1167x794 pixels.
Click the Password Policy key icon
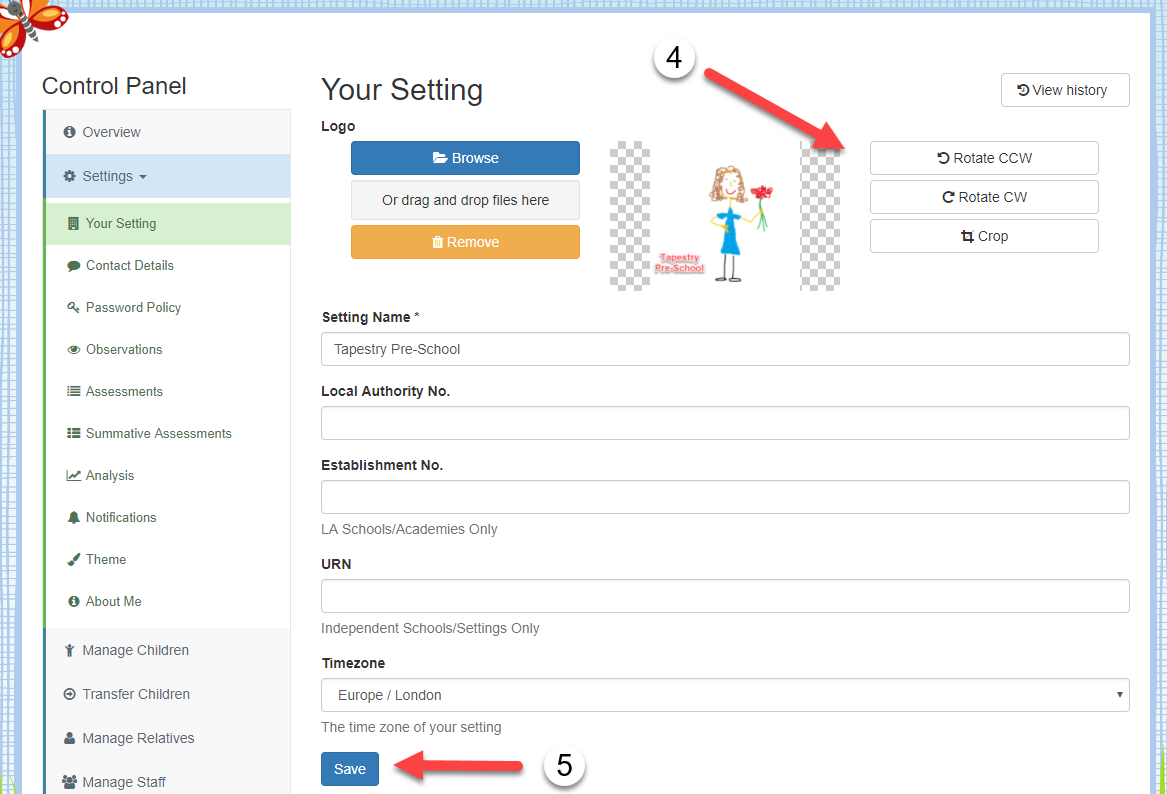[x=73, y=307]
